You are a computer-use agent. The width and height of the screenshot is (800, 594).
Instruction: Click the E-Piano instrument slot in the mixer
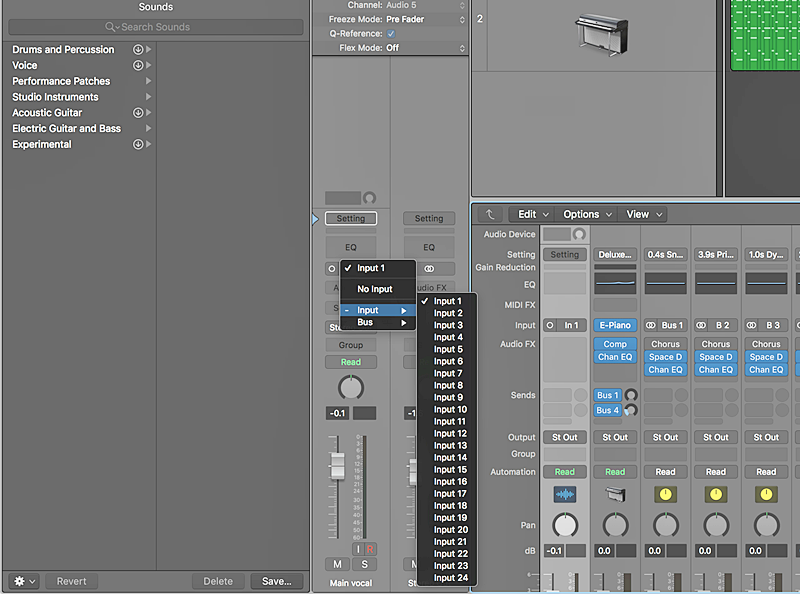point(615,325)
